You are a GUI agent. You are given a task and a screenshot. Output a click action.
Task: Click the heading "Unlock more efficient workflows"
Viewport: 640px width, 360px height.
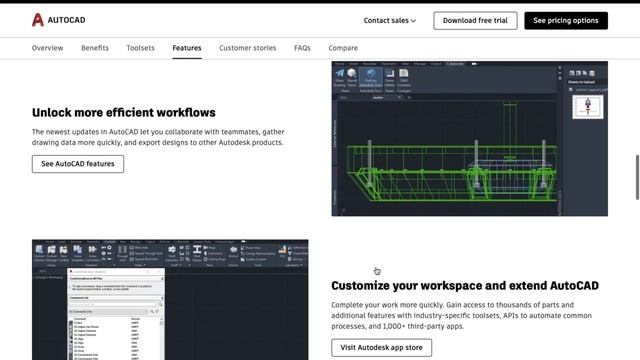point(124,112)
